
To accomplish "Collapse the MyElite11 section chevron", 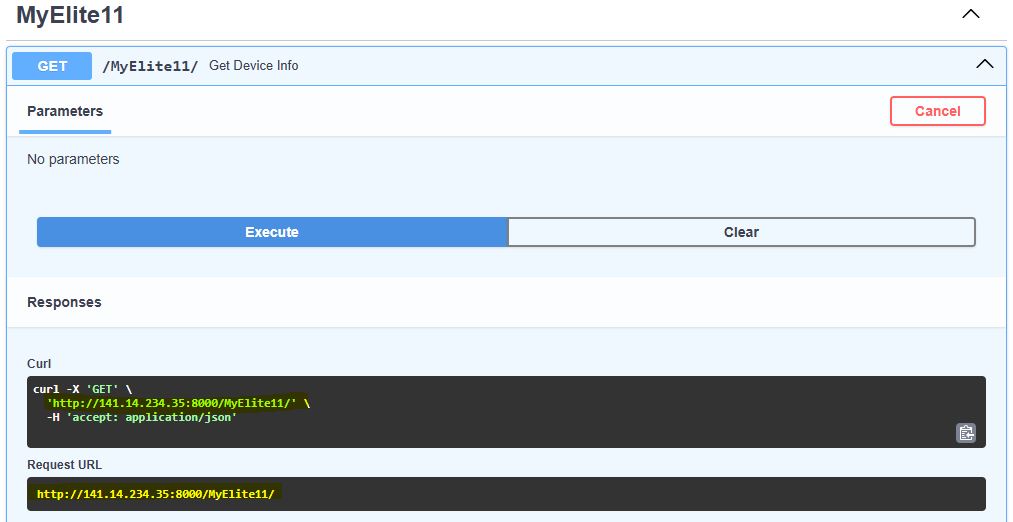I will click(x=971, y=14).
